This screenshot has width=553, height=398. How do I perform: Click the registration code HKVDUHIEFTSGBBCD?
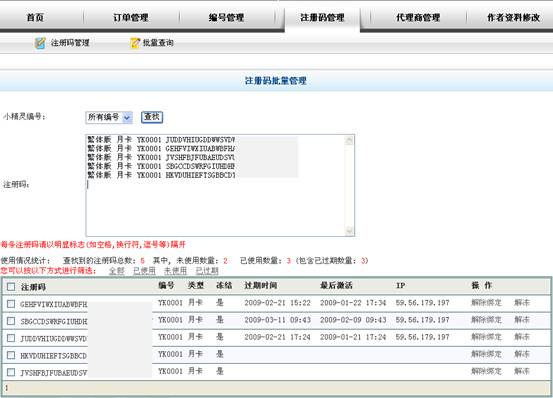pos(54,356)
